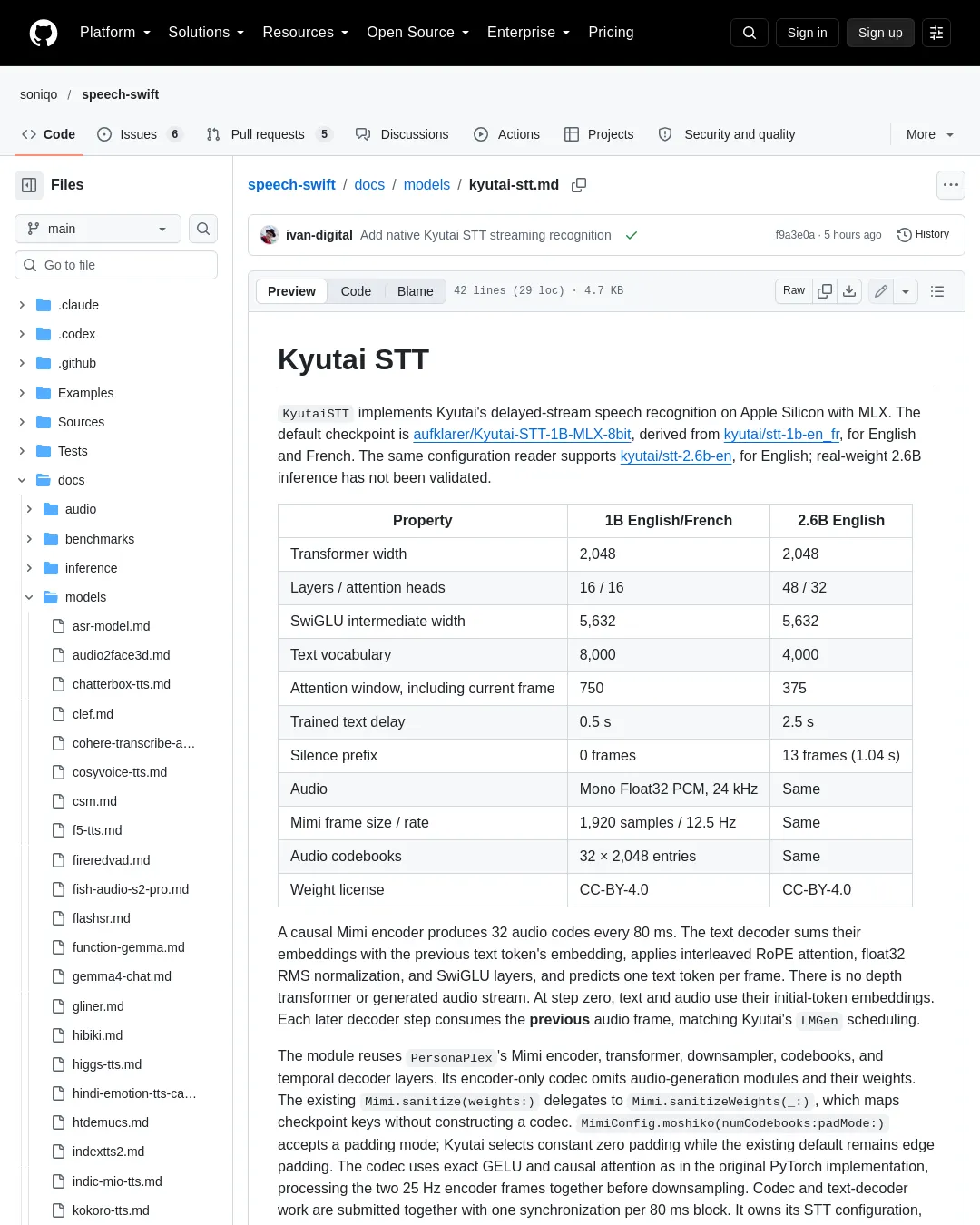Switch to the Issues tab
The image size is (980, 1225).
click(140, 134)
